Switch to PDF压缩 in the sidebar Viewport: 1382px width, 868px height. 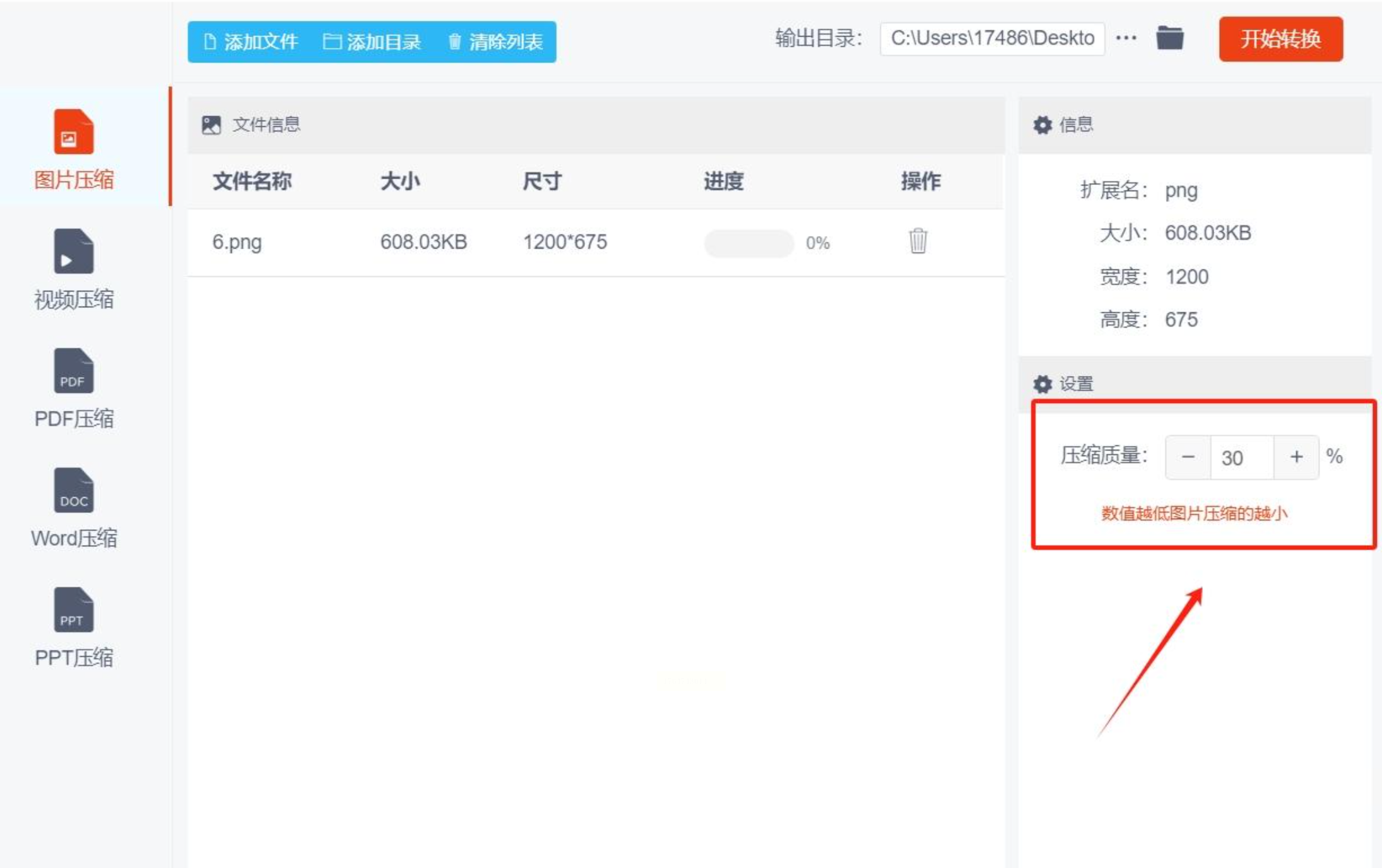pyautogui.click(x=74, y=372)
